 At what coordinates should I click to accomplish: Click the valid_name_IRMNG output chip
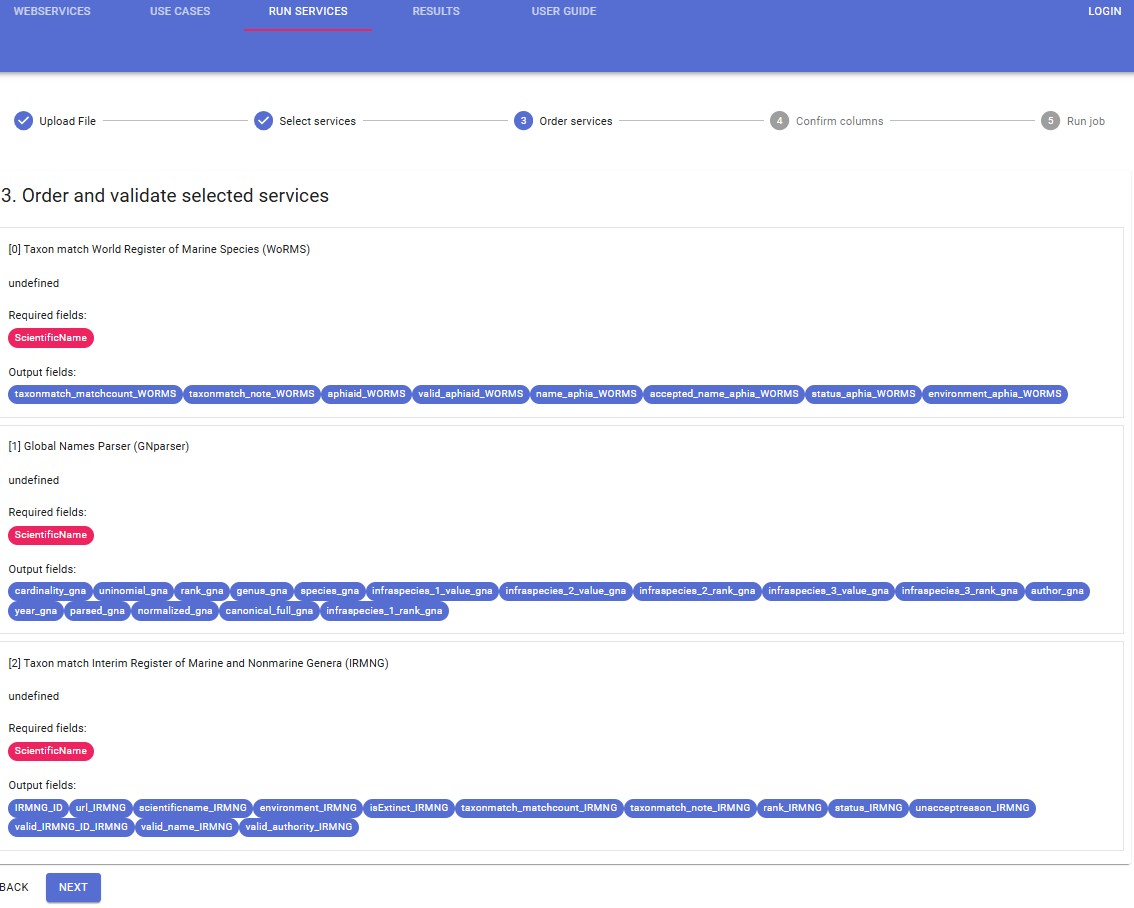click(186, 827)
